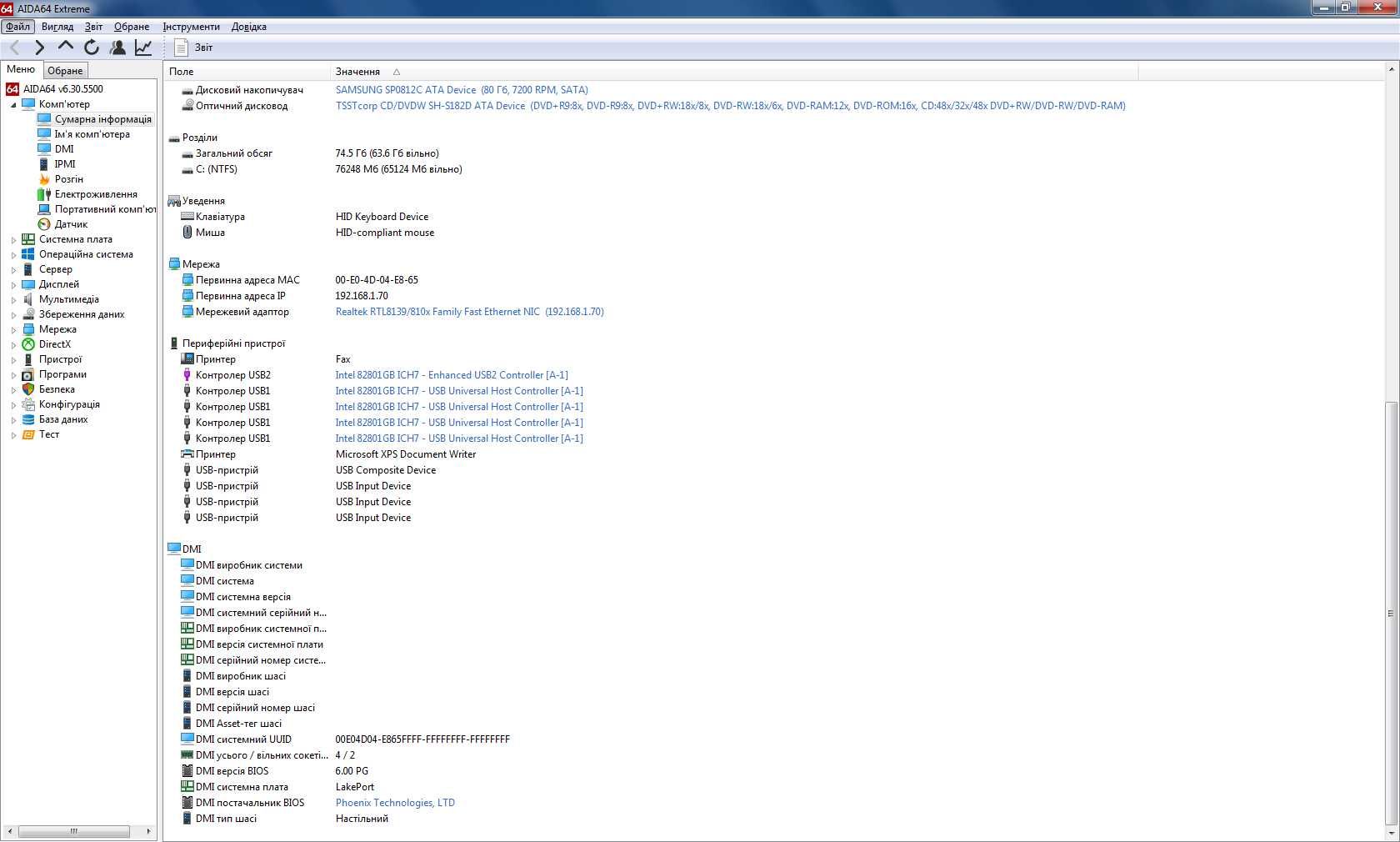Open the Інструменти menu
This screenshot has width=1400, height=842.
click(191, 27)
